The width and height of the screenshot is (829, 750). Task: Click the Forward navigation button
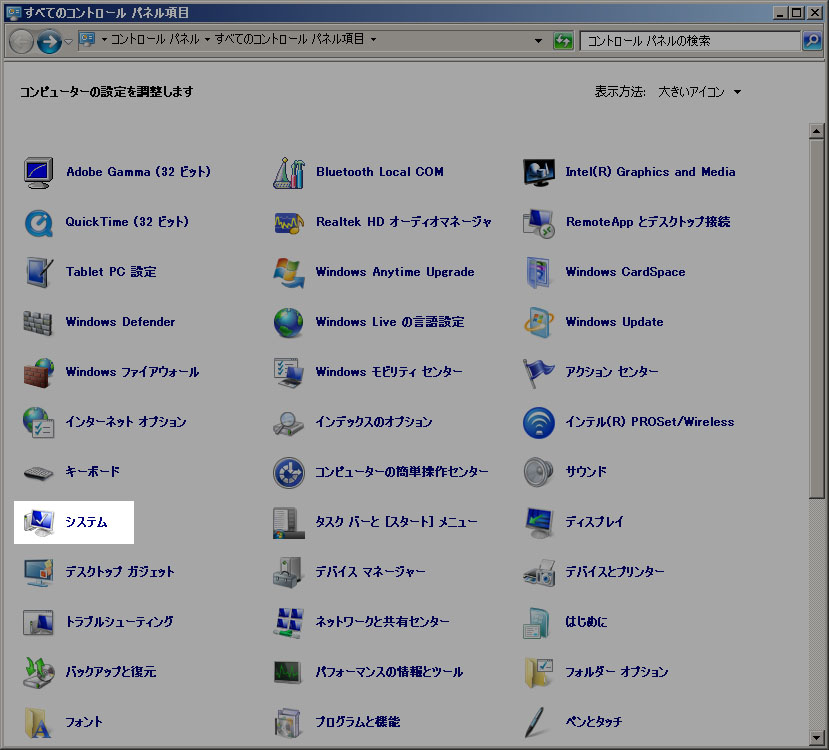49,41
